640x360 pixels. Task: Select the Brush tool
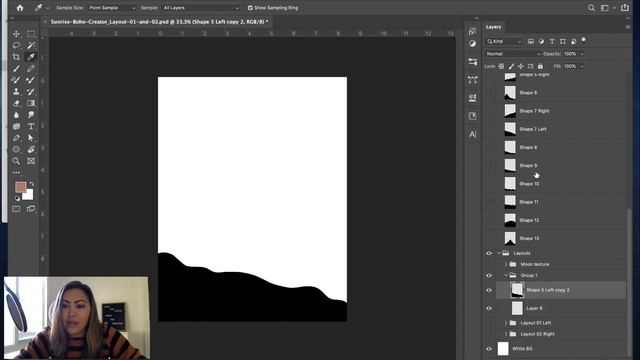point(16,69)
